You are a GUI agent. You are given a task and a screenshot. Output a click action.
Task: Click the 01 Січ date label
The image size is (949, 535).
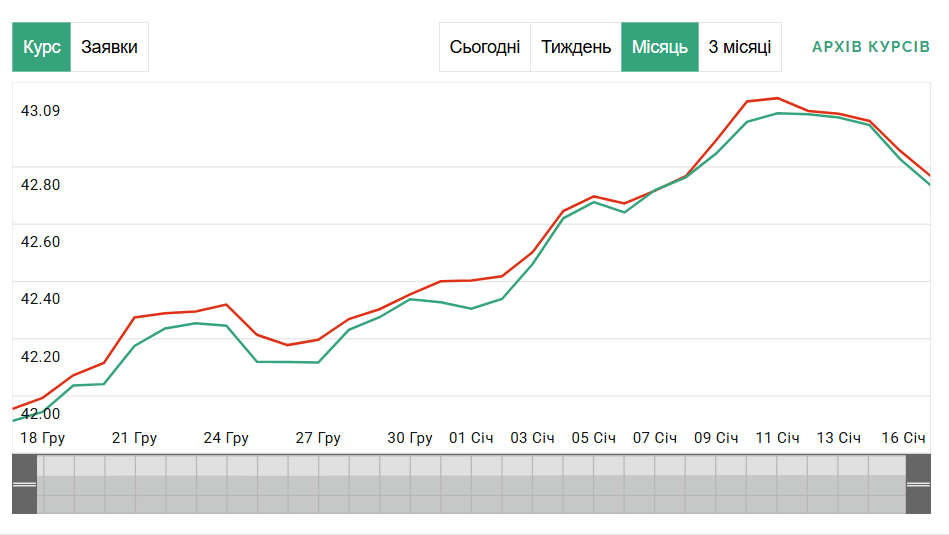[471, 438]
